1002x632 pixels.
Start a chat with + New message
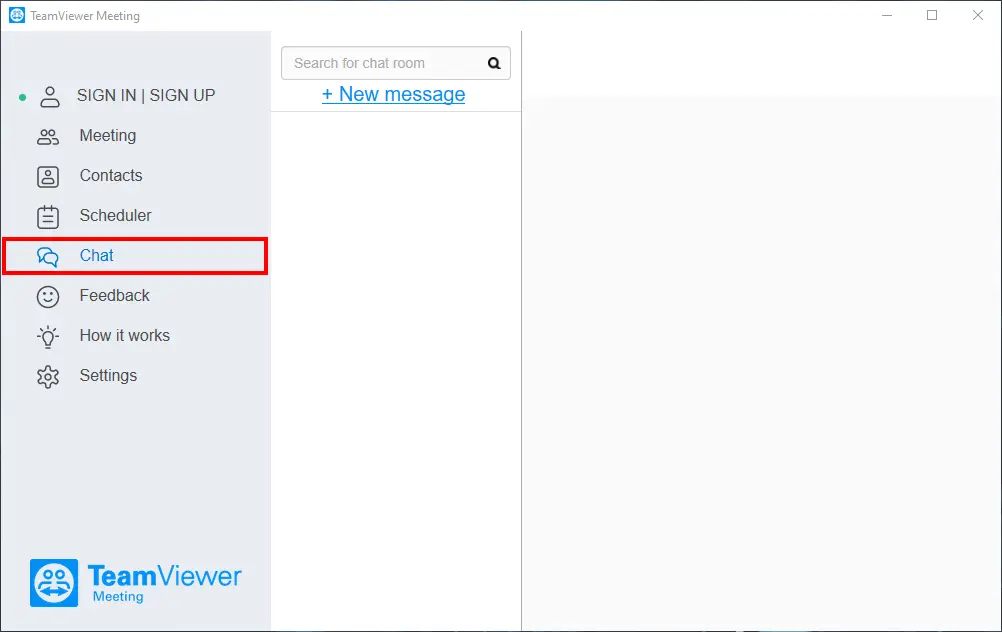point(394,94)
